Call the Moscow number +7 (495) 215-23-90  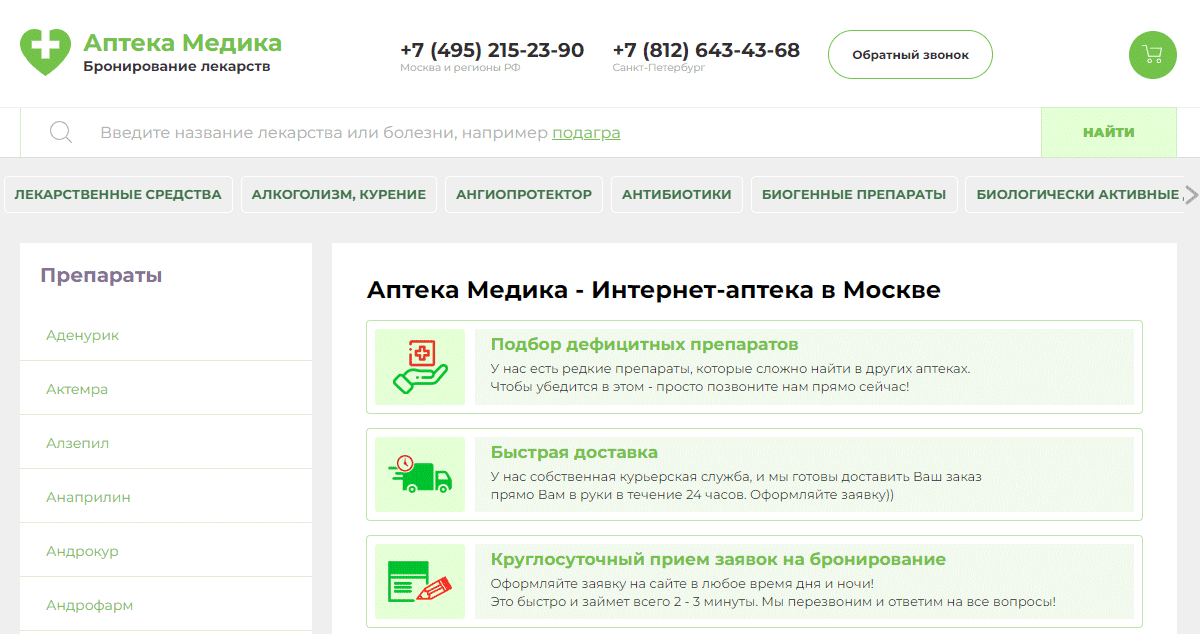[x=492, y=50]
